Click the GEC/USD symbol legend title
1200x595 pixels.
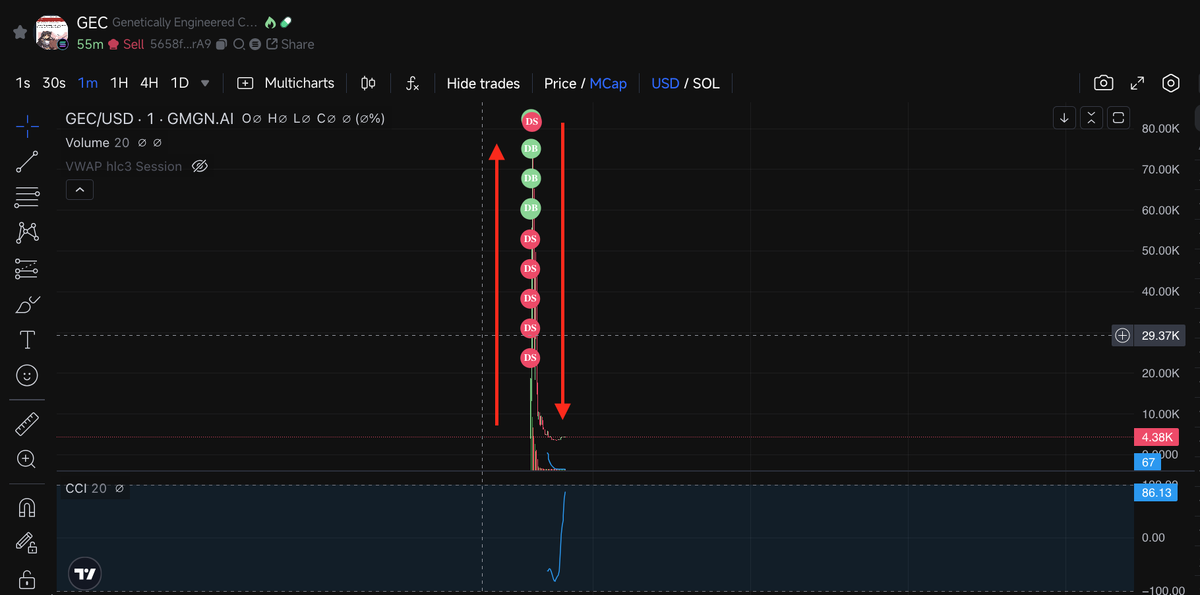coord(149,118)
